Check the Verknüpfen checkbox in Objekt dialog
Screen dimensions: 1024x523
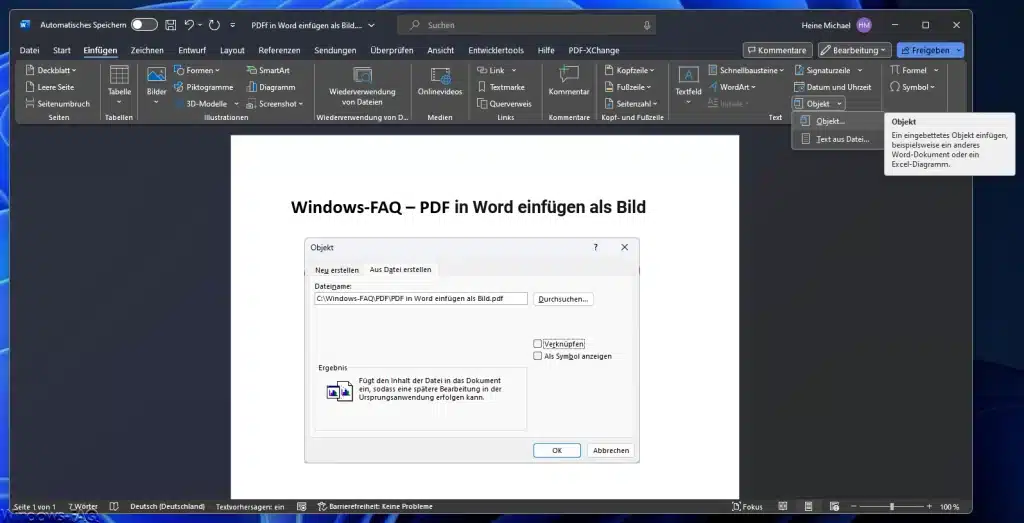tap(537, 343)
